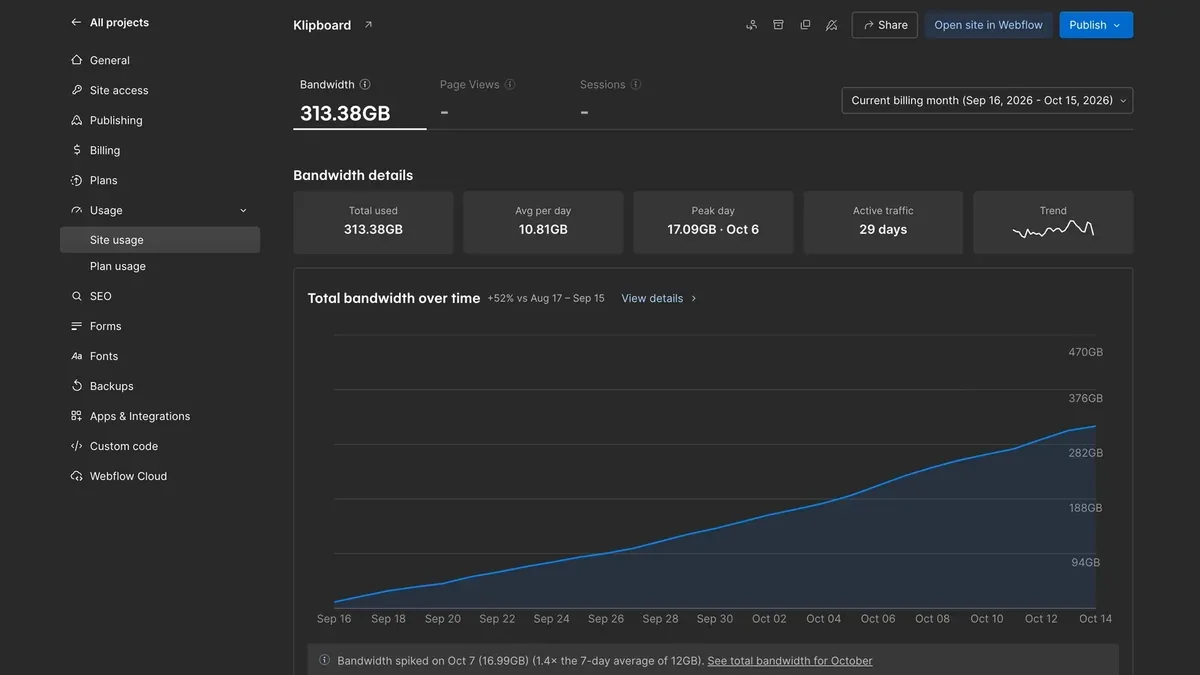This screenshot has width=1200, height=675.
Task: Click the Oct 06 axis label
Action: (878, 619)
